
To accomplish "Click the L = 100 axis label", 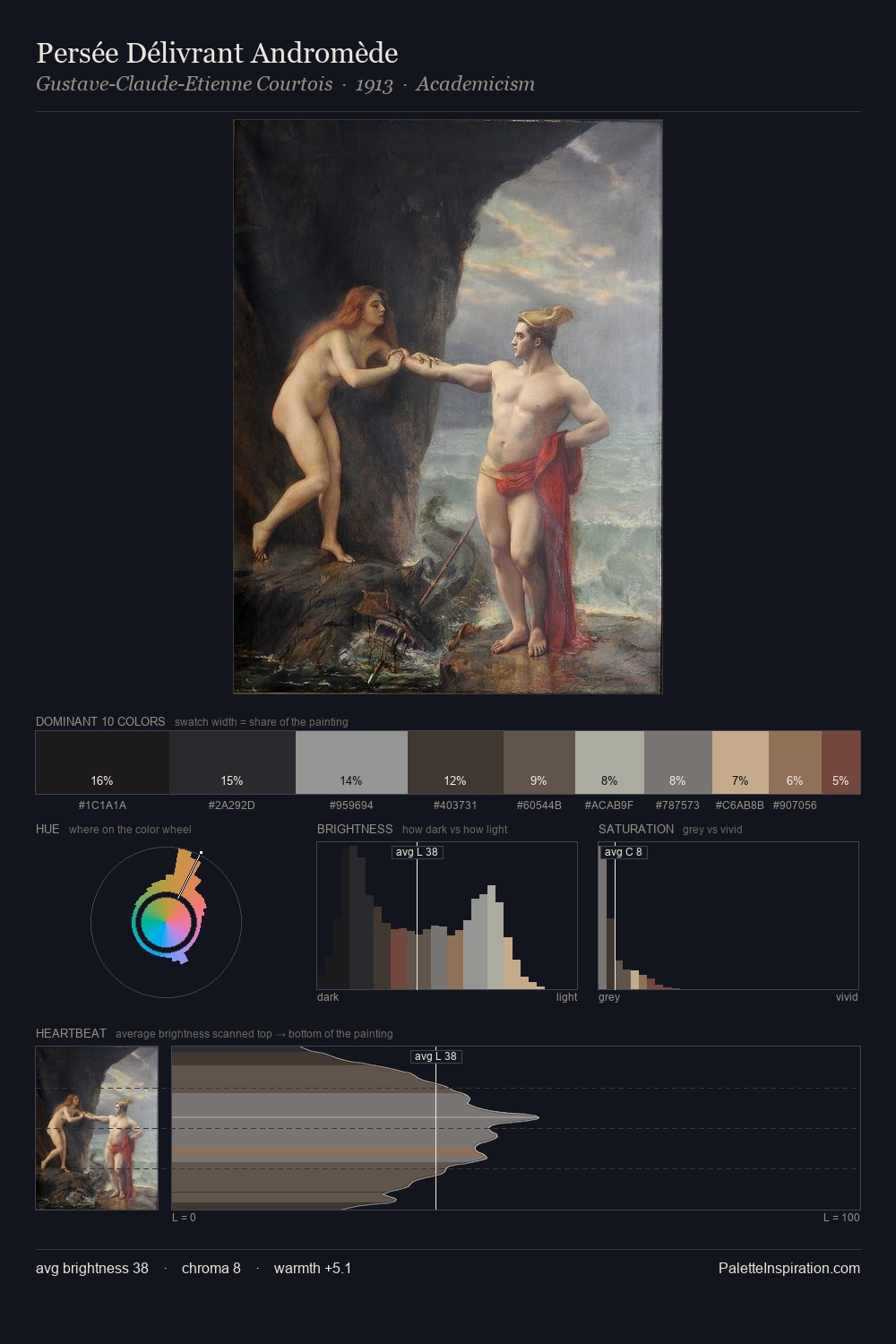I will [841, 1217].
